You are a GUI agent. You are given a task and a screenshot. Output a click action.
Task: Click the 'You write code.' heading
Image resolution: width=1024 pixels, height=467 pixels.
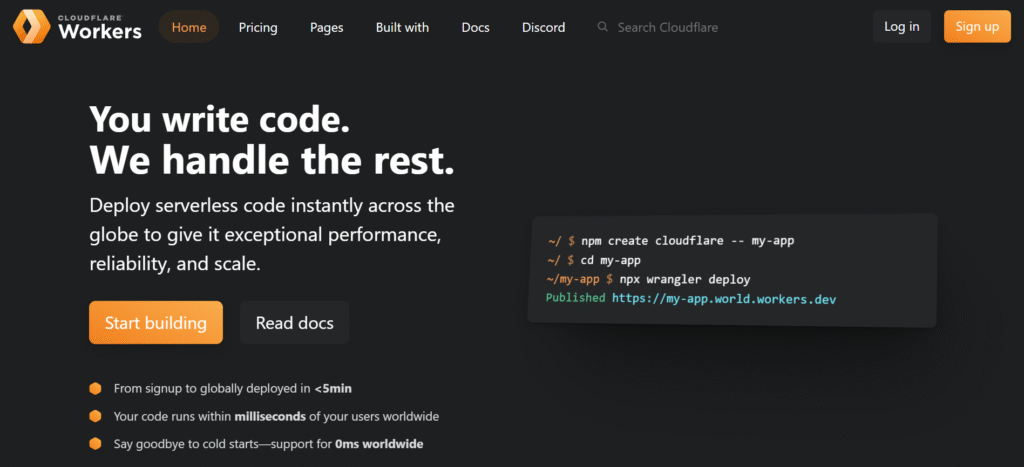(219, 119)
